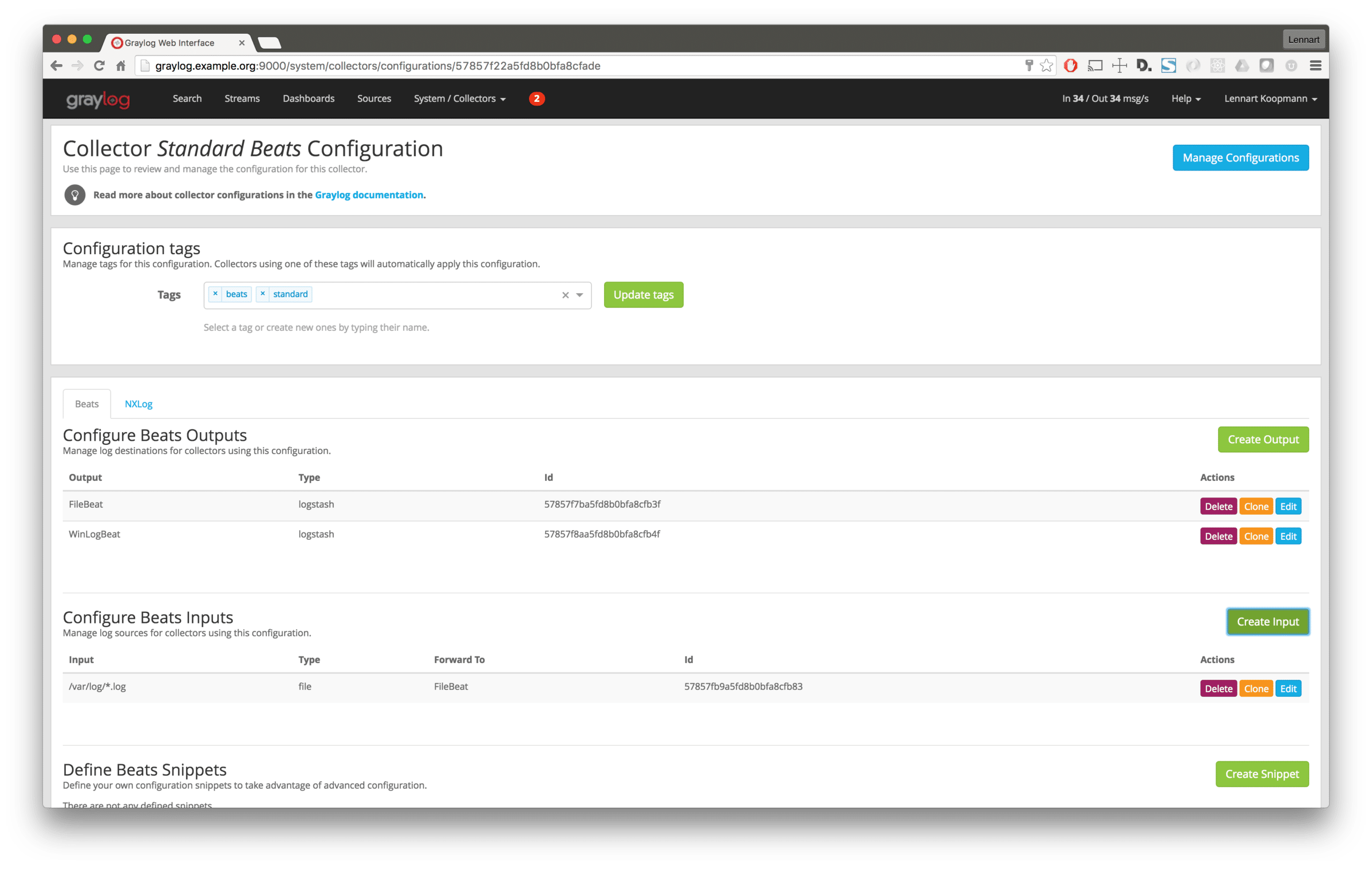
Task: Click the lightbulb documentation hint icon
Action: coord(74,195)
